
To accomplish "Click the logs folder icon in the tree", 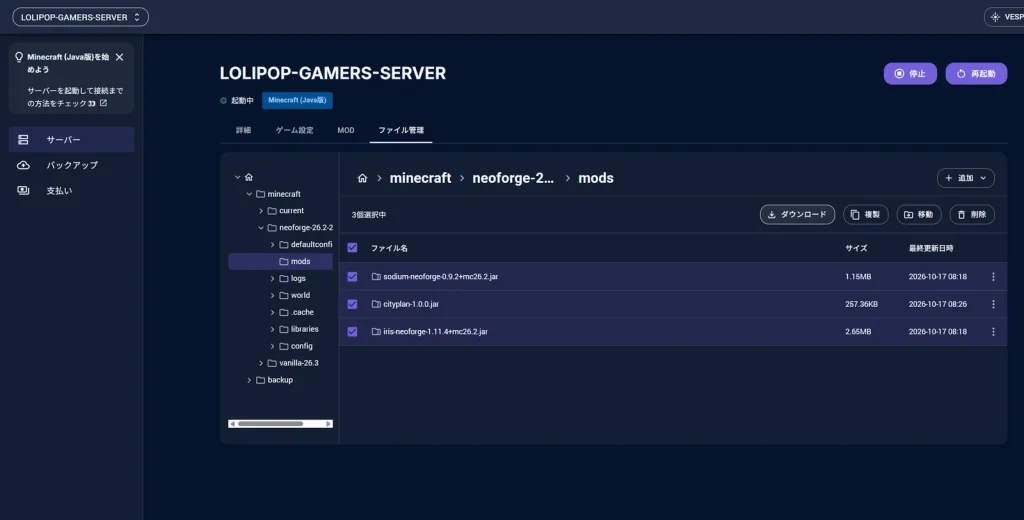I will coord(284,278).
